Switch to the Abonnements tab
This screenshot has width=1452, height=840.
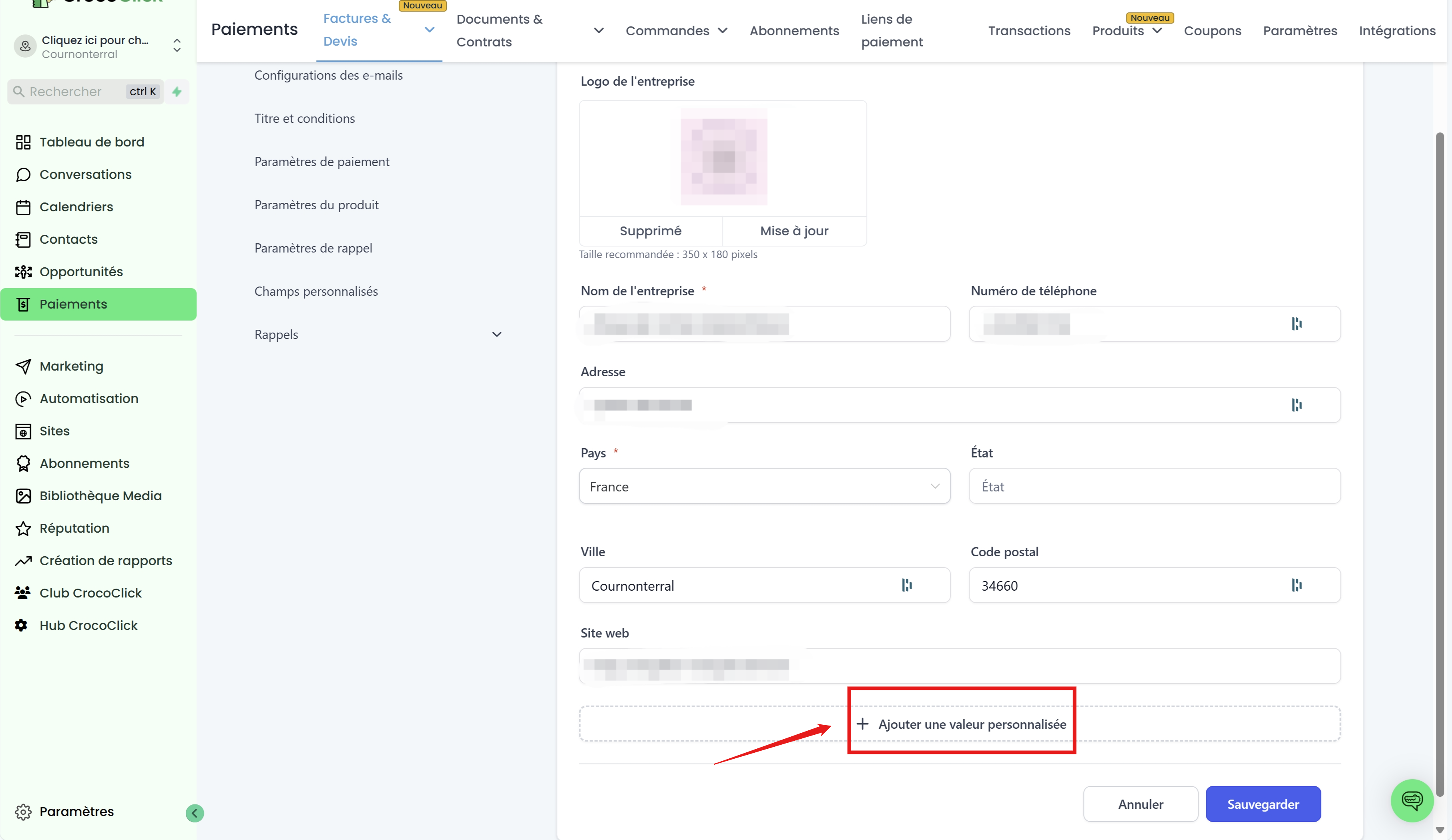click(794, 30)
